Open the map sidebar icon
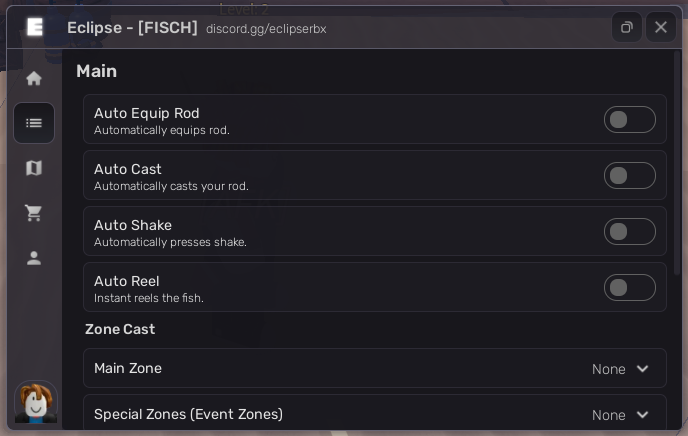 (x=34, y=168)
